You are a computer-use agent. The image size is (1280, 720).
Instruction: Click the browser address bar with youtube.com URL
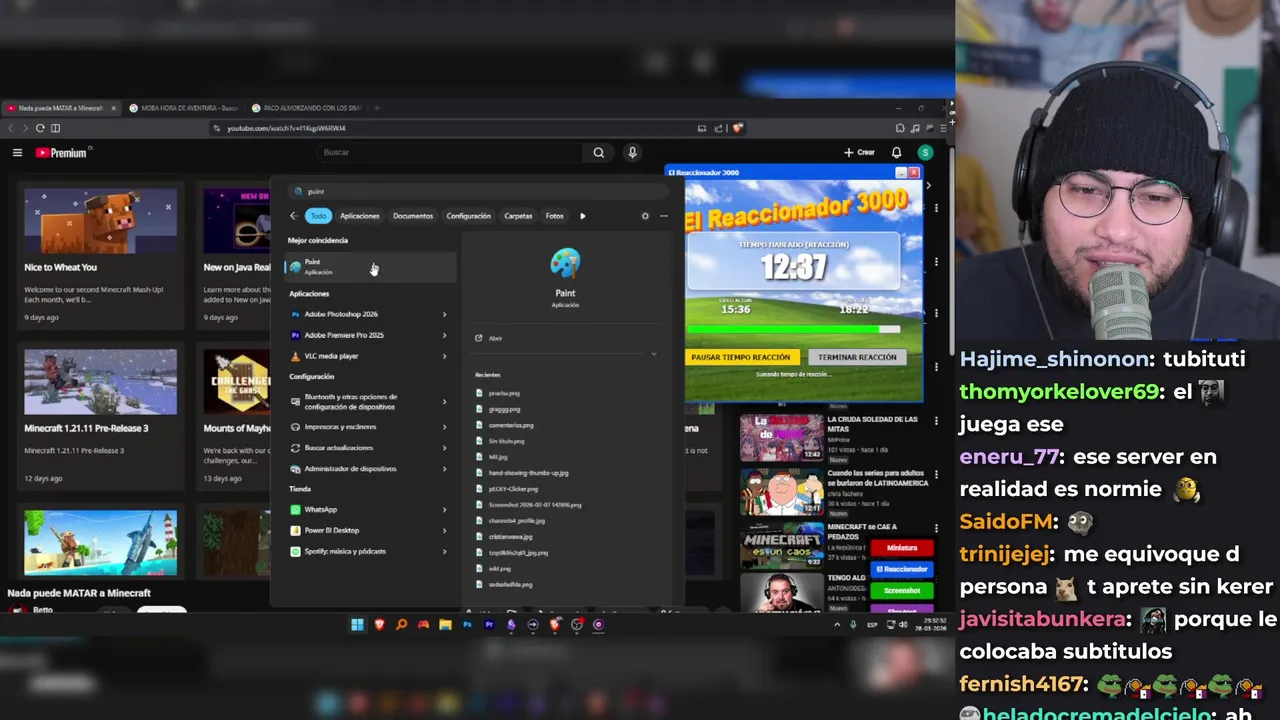click(450, 128)
